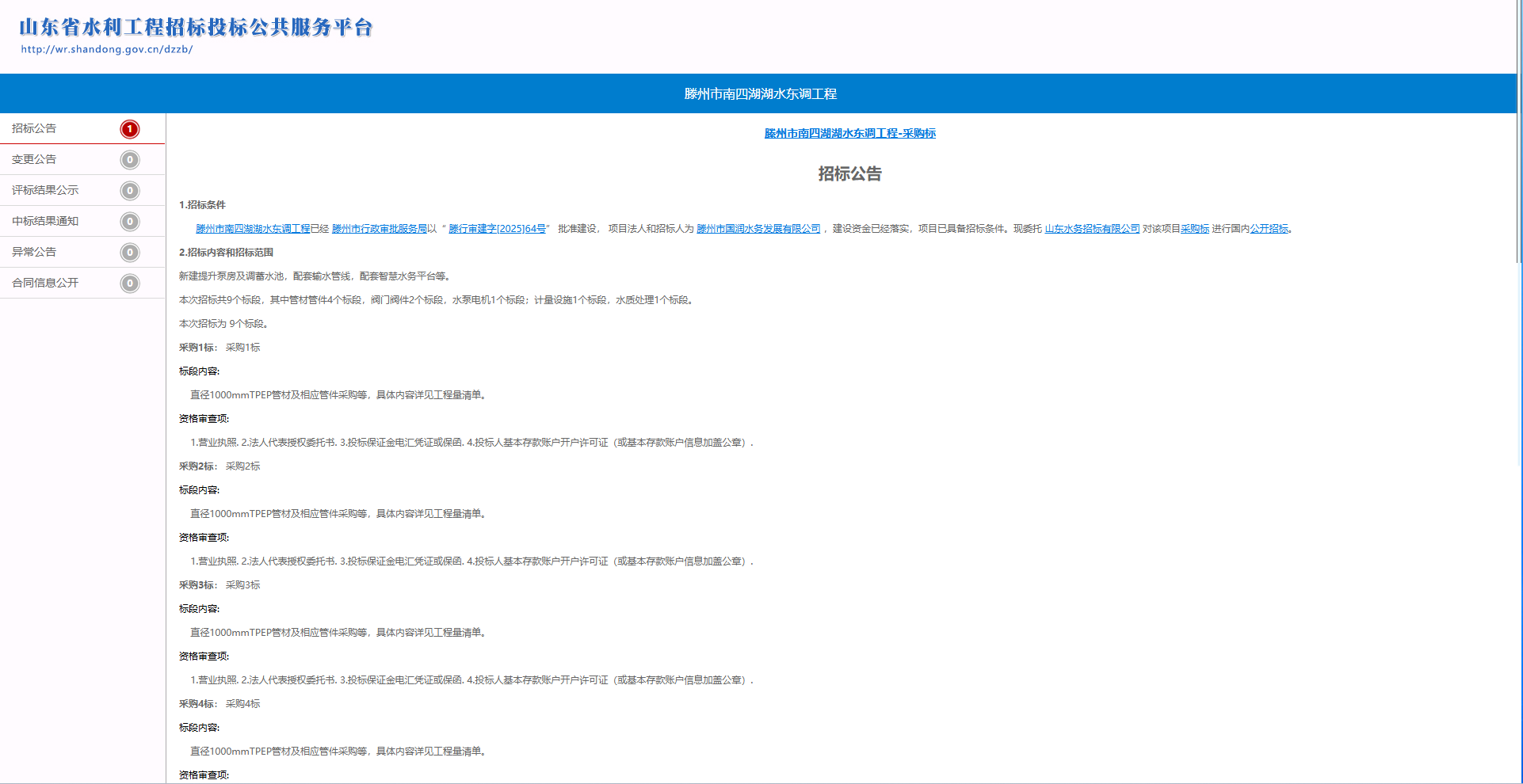Click the zero badge next to 异常公告
Screen dimensions: 1523x784
tap(129, 252)
